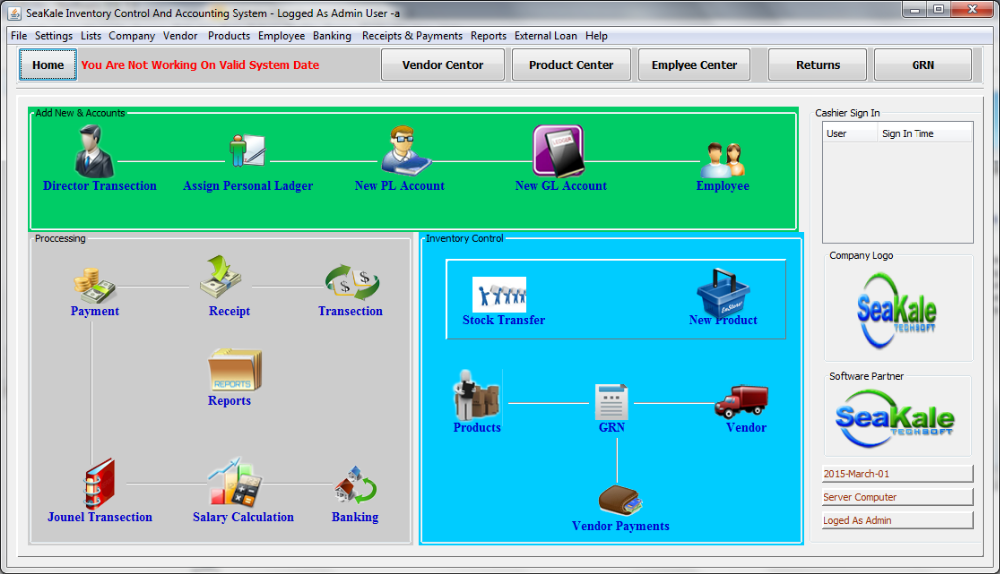Open the Reports folder icon
The width and height of the screenshot is (1000, 574).
[x=235, y=370]
